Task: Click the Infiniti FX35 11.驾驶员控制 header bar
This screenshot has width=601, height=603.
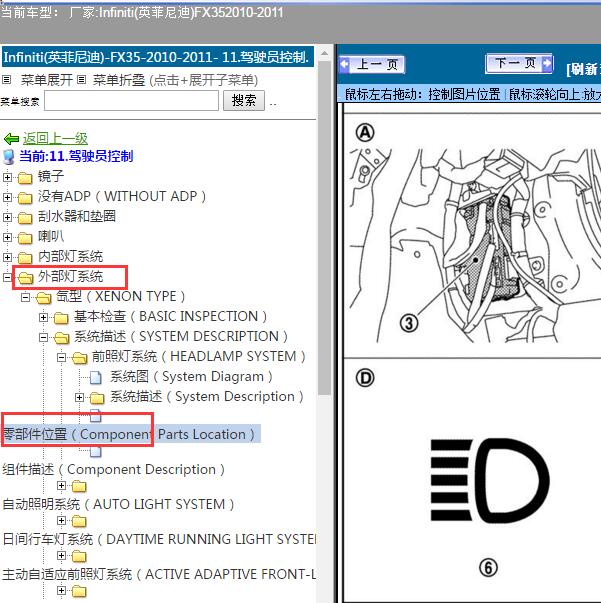Action: tap(158, 57)
